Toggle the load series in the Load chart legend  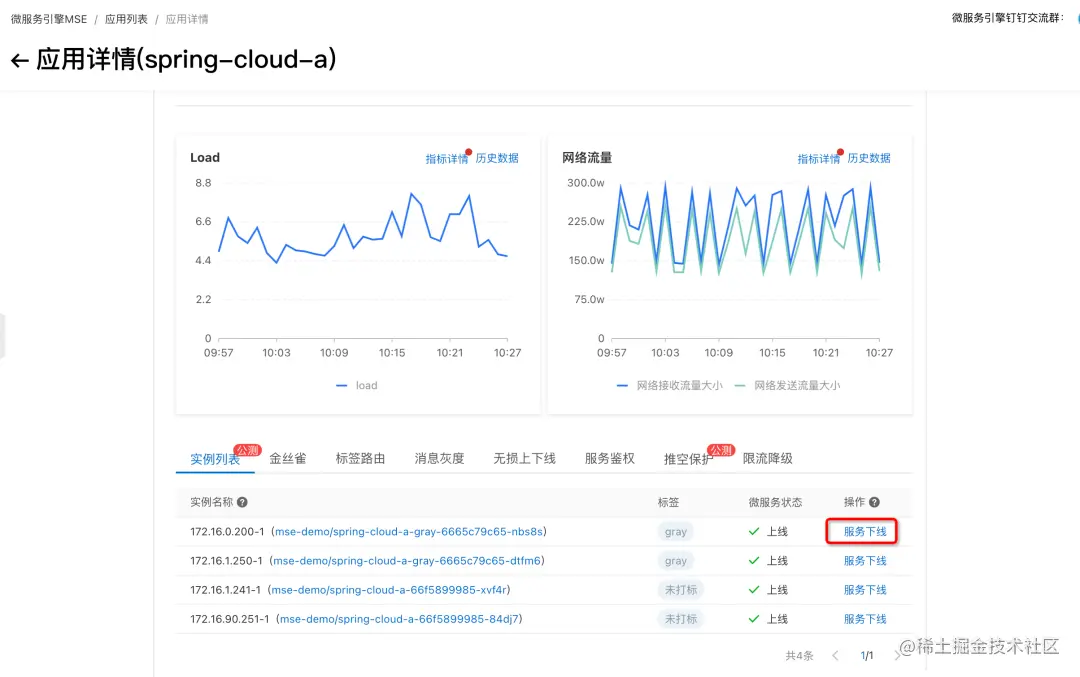(x=357, y=386)
